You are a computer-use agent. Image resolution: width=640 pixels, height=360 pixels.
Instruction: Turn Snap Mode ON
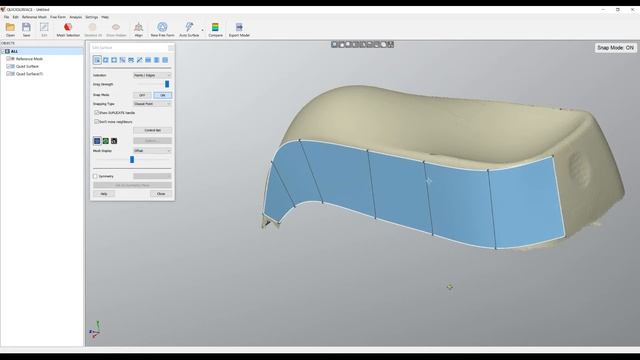163,95
